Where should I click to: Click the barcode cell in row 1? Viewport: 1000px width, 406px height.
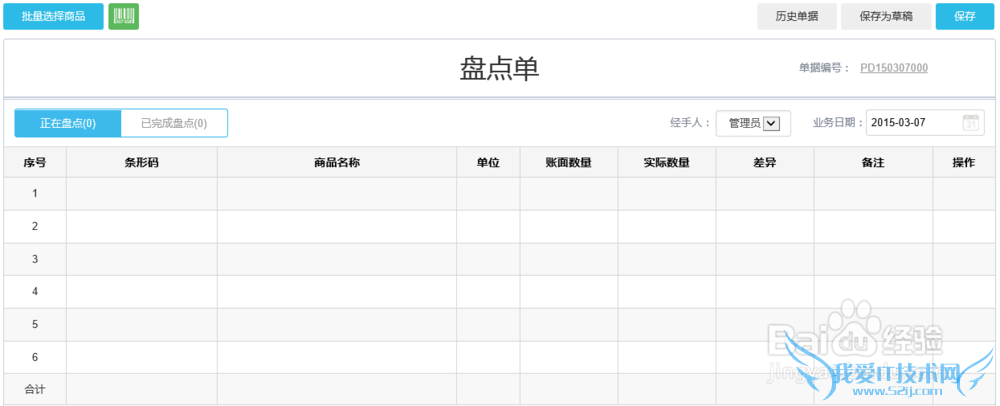click(x=141, y=194)
